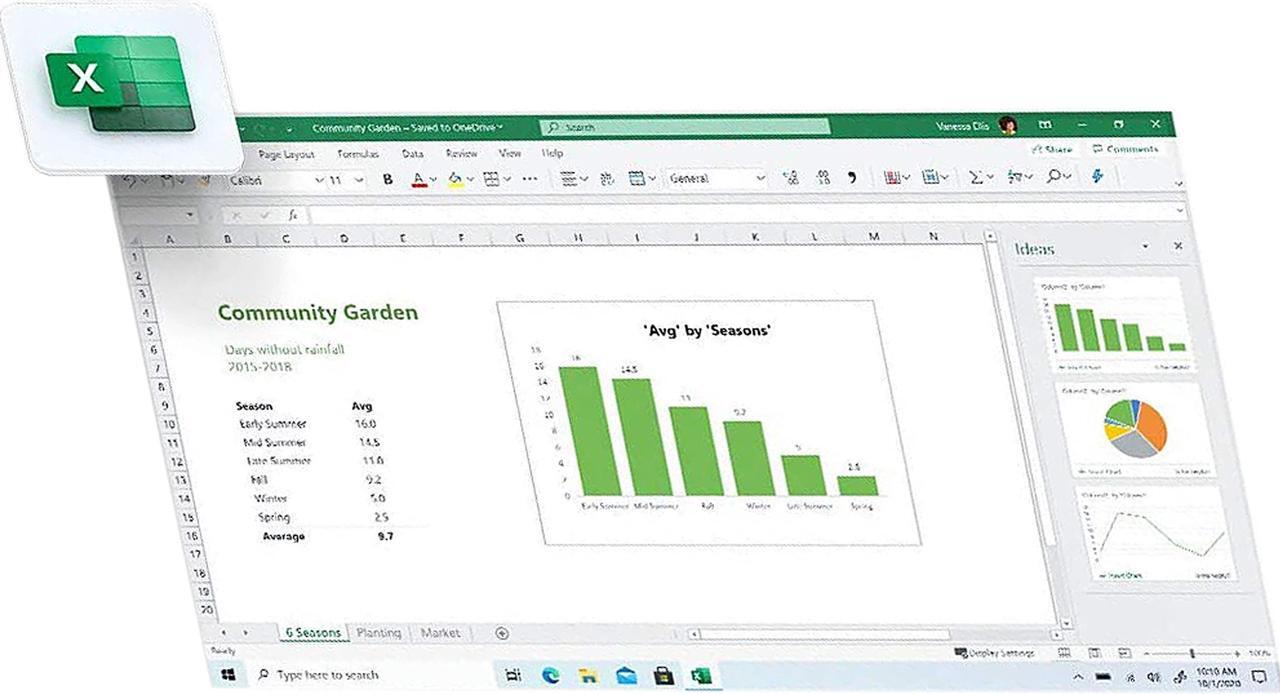Toggle bold formatting

[x=388, y=180]
